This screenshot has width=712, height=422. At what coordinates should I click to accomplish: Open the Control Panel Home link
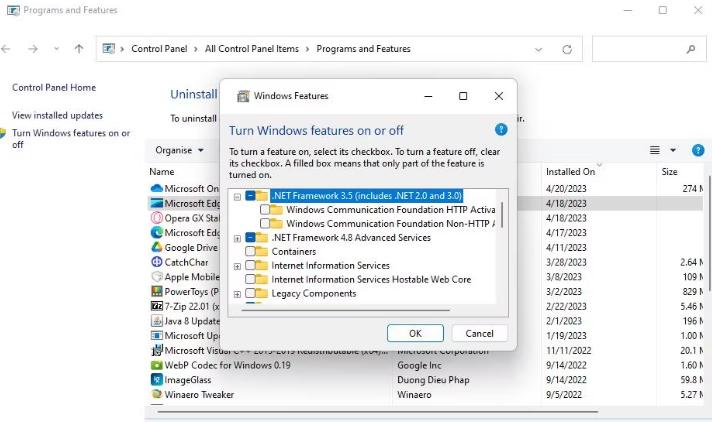pyautogui.click(x=54, y=88)
